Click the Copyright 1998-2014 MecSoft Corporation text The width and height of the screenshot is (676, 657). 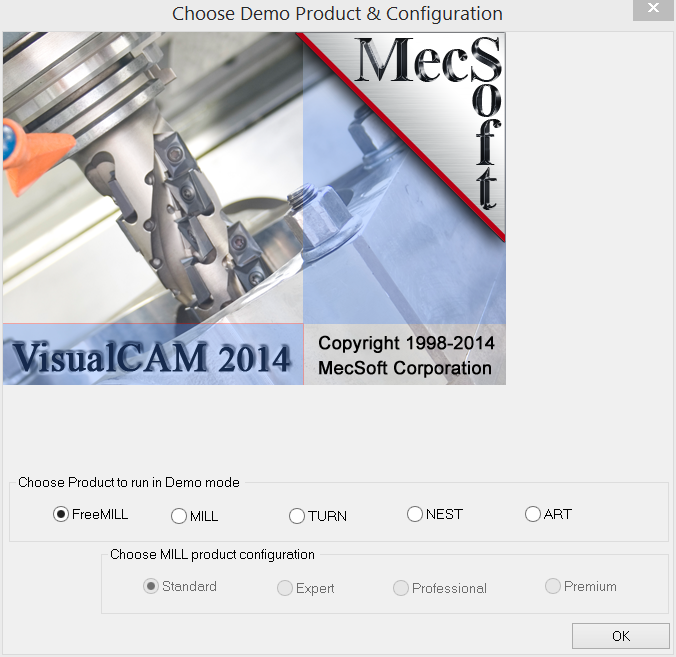(x=405, y=356)
